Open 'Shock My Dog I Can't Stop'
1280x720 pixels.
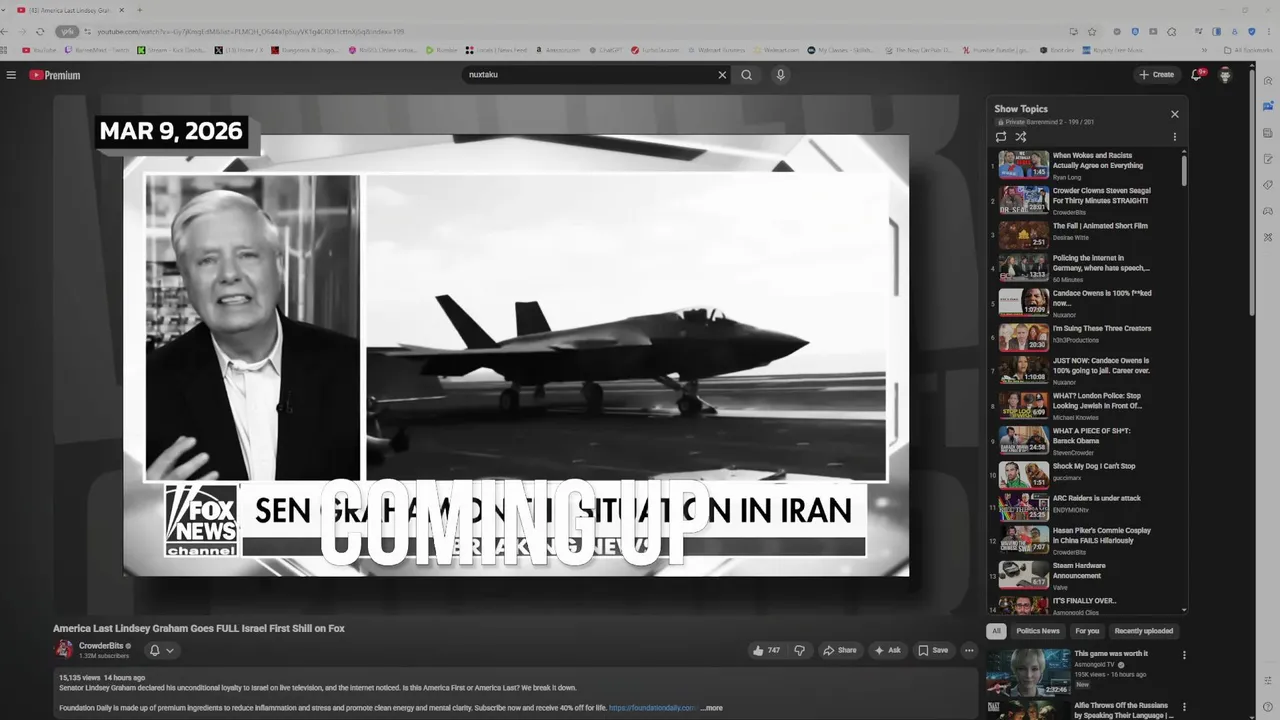(x=1085, y=474)
